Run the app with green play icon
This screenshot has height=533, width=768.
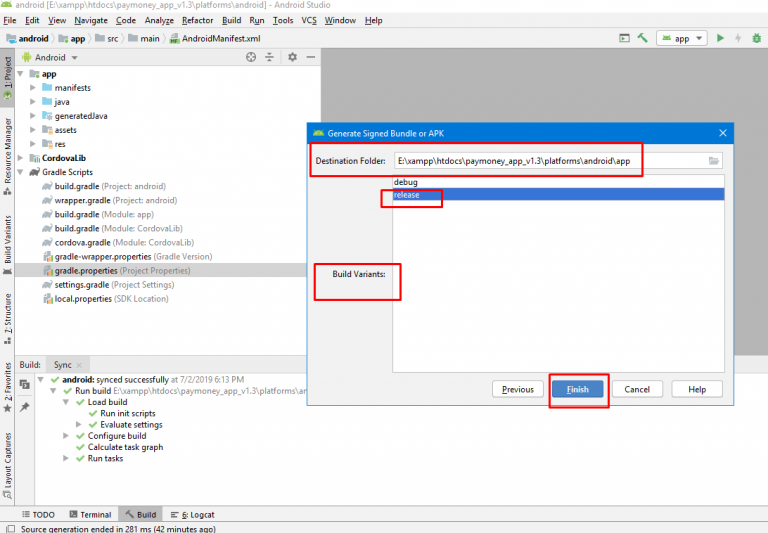719,38
